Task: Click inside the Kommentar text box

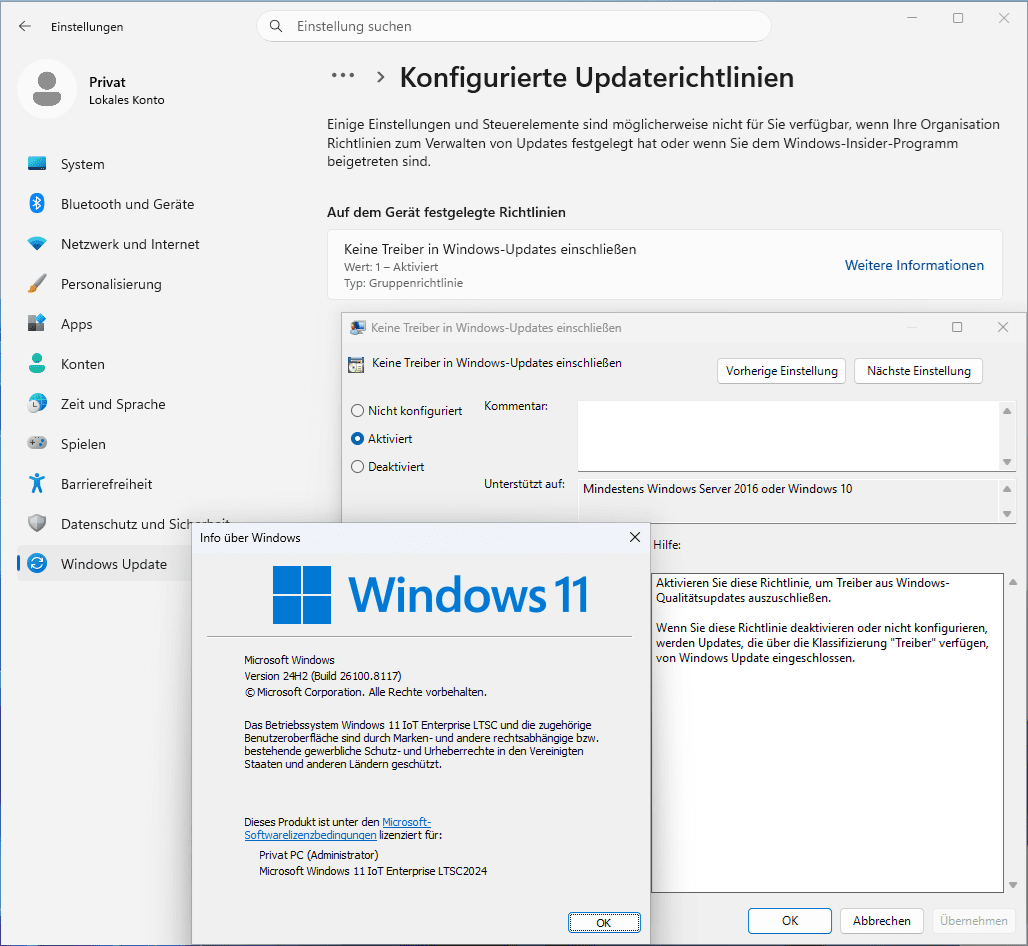Action: 788,435
